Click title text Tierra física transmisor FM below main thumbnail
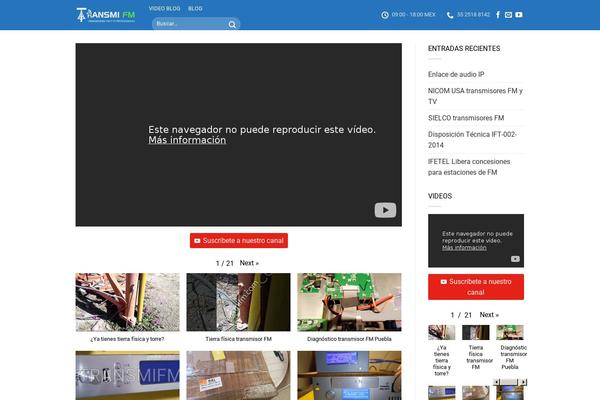 pos(238,339)
